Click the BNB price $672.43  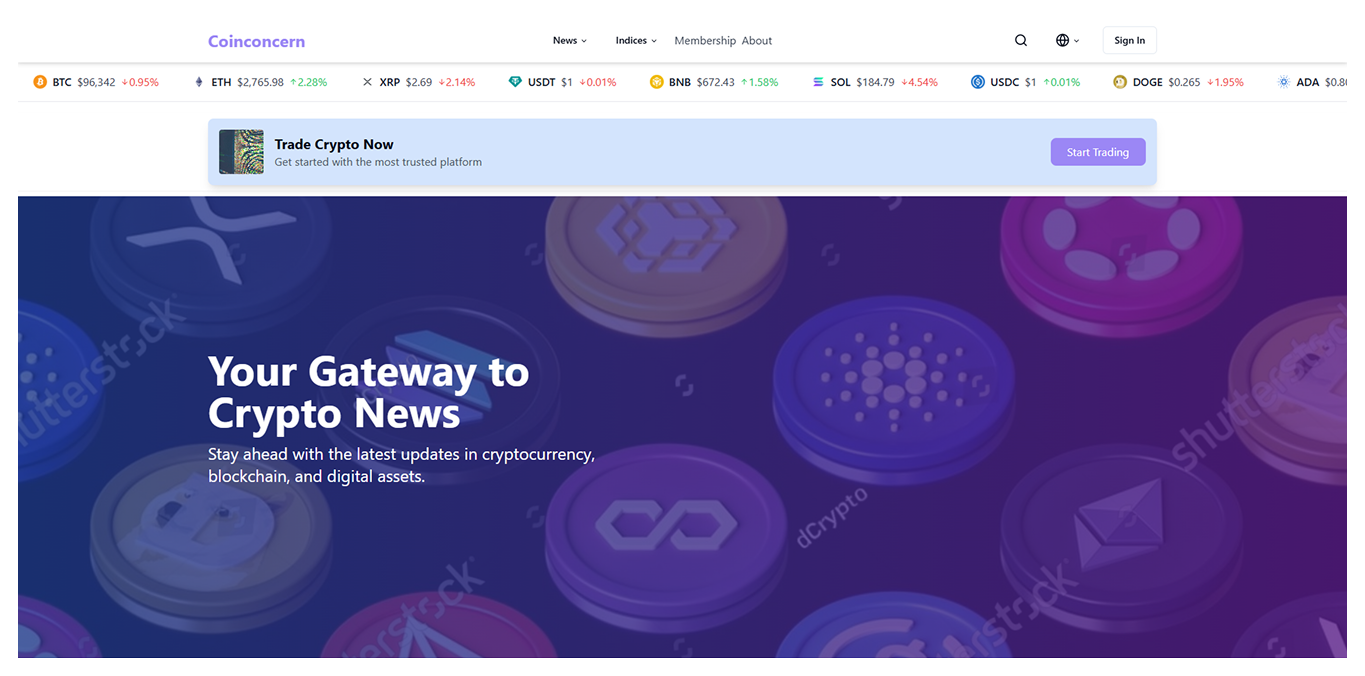[716, 82]
